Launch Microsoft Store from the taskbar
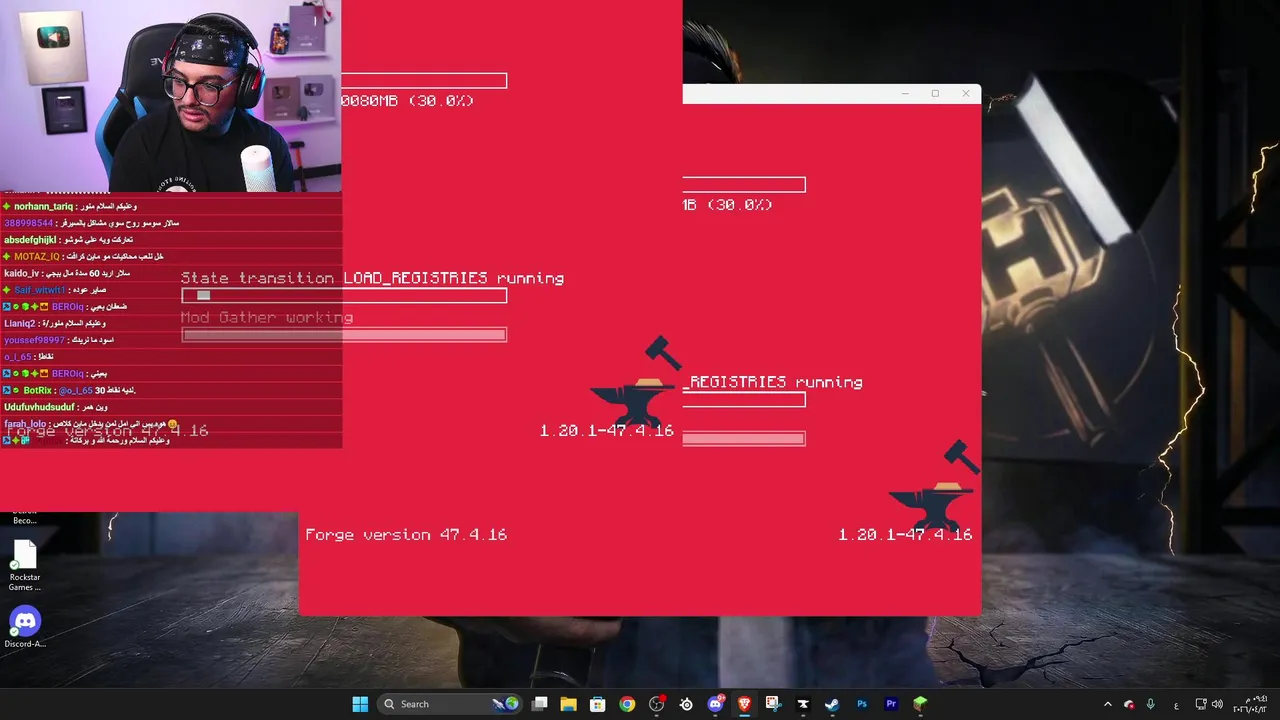Screen dimensions: 1280x720 598,704
